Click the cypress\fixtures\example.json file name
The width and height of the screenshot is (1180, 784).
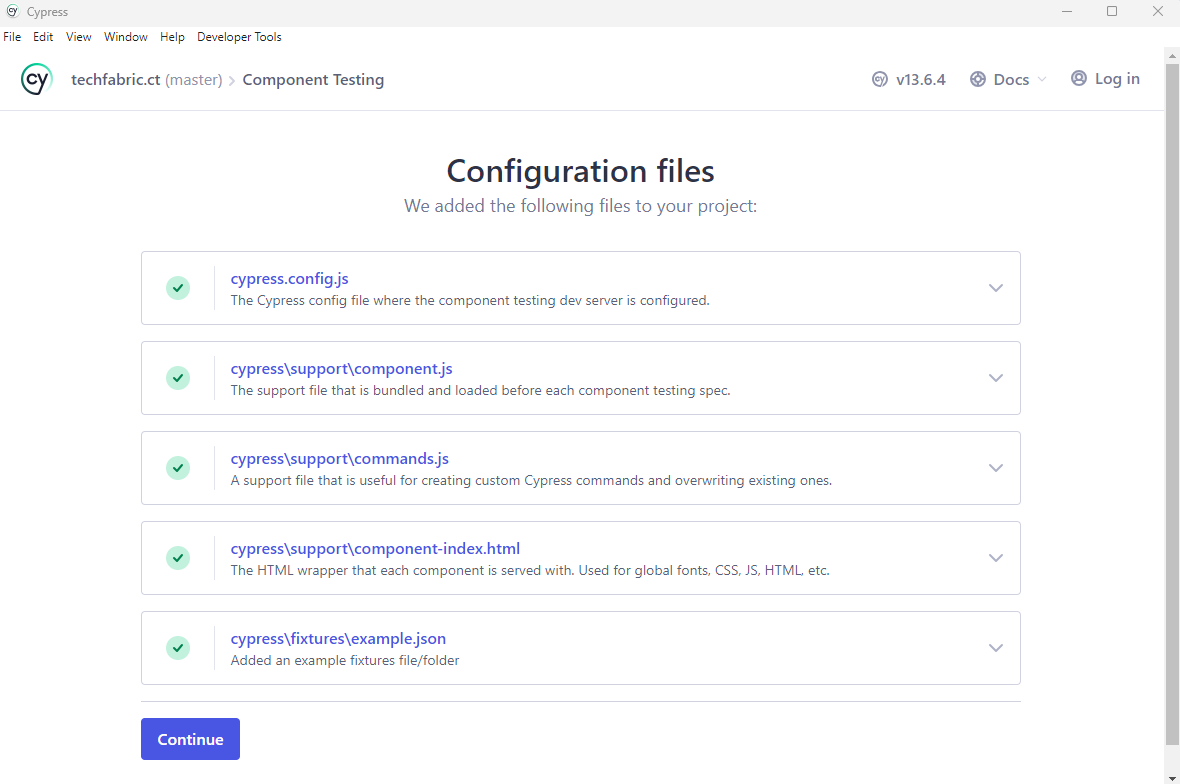point(338,638)
